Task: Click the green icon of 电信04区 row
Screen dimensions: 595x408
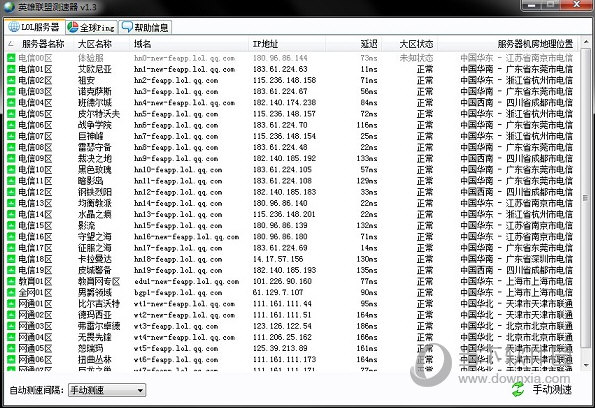Action: [x=11, y=102]
